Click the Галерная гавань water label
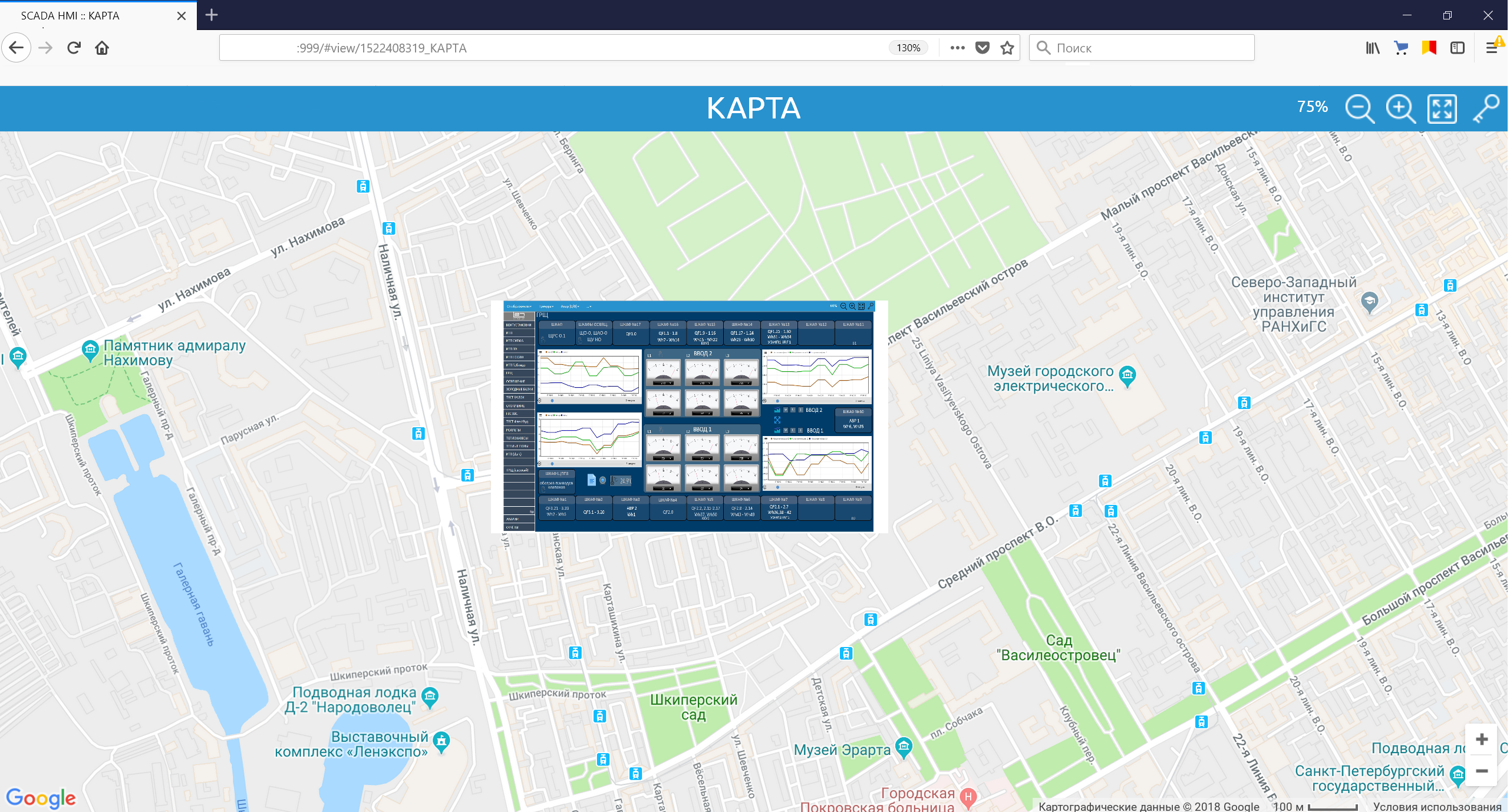The width and height of the screenshot is (1510, 812). point(193,605)
